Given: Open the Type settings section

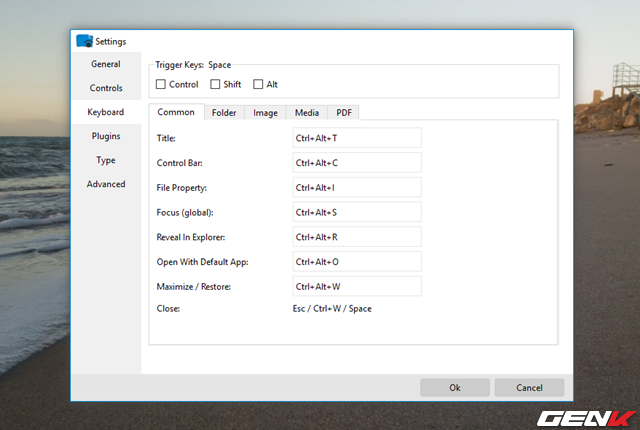Looking at the screenshot, I should point(106,160).
